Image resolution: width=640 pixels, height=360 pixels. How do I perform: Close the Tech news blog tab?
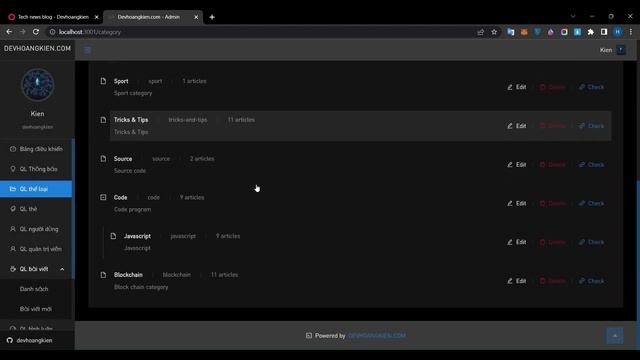(x=97, y=17)
